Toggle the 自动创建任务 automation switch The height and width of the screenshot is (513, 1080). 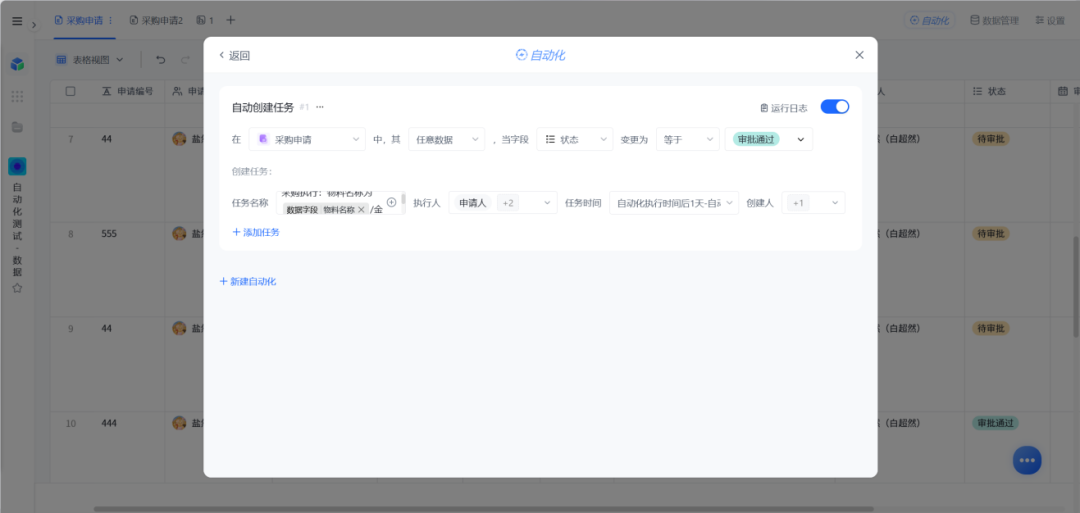point(834,107)
